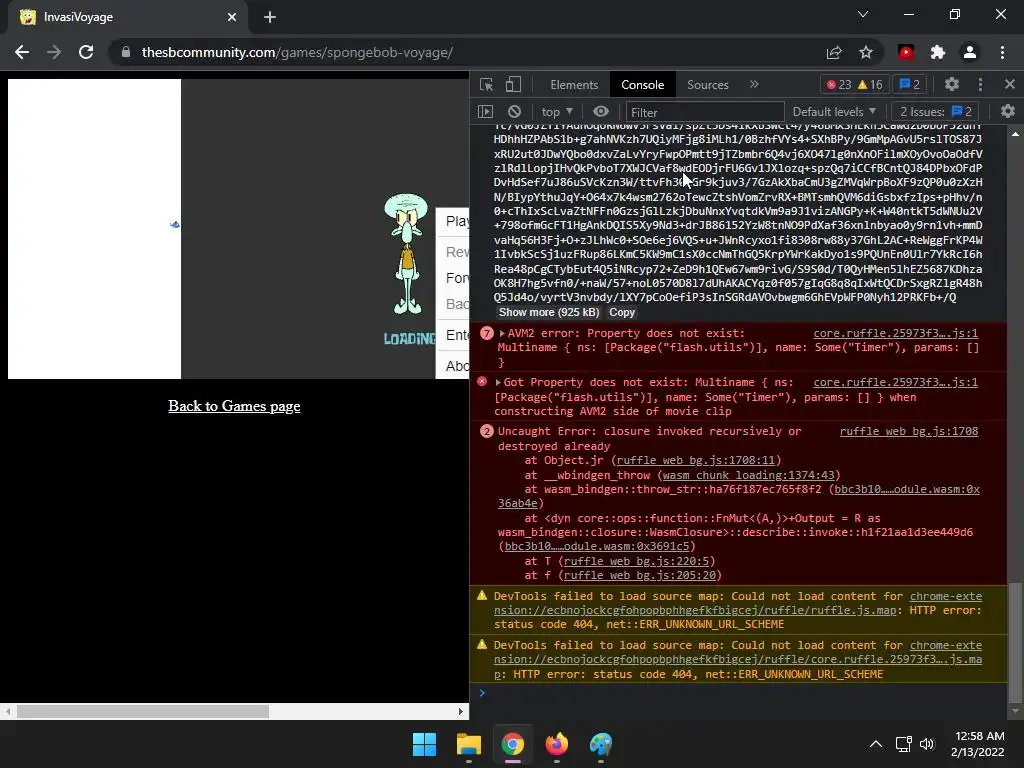Open a new tab with the plus button

[x=270, y=17]
